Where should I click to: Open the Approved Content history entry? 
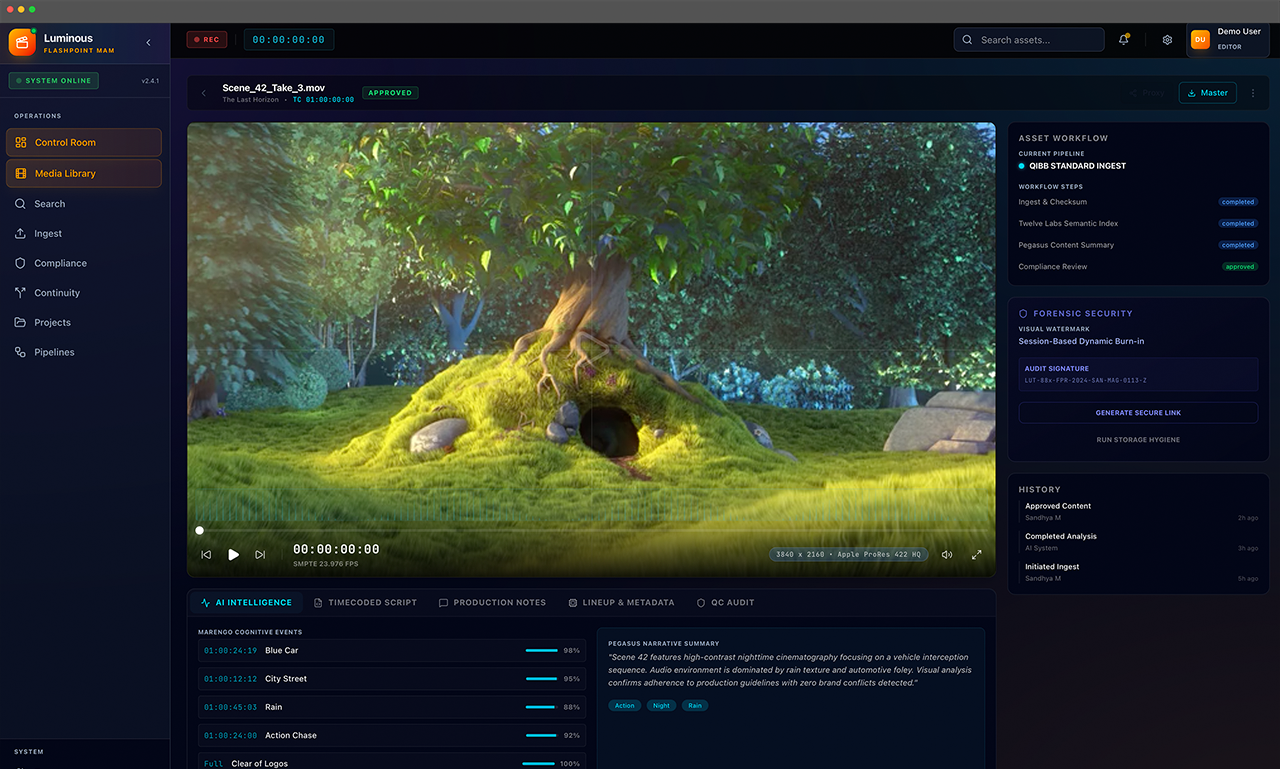click(1138, 511)
